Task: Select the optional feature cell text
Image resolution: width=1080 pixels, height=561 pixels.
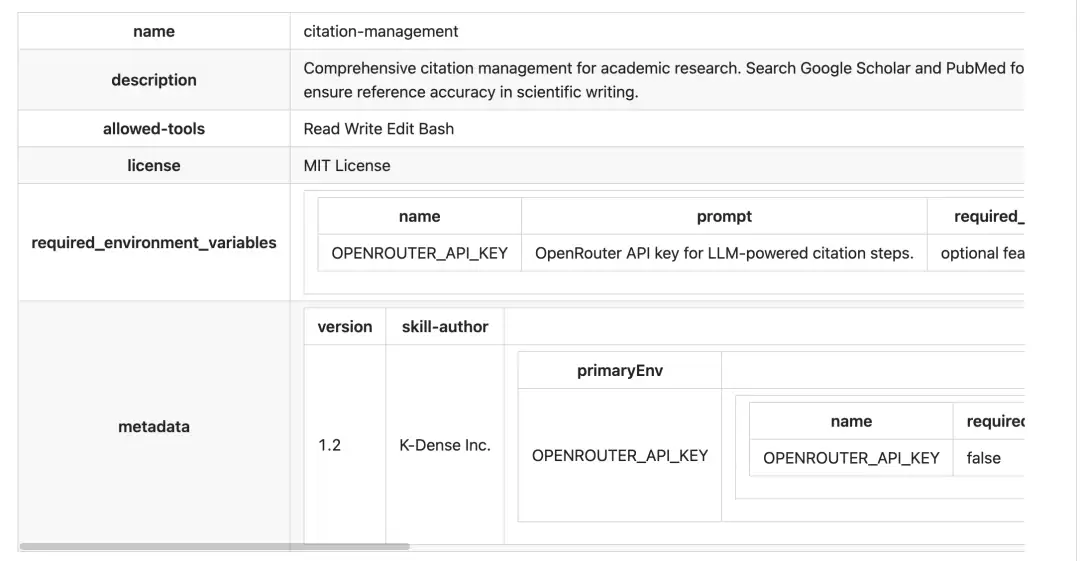Action: 982,253
